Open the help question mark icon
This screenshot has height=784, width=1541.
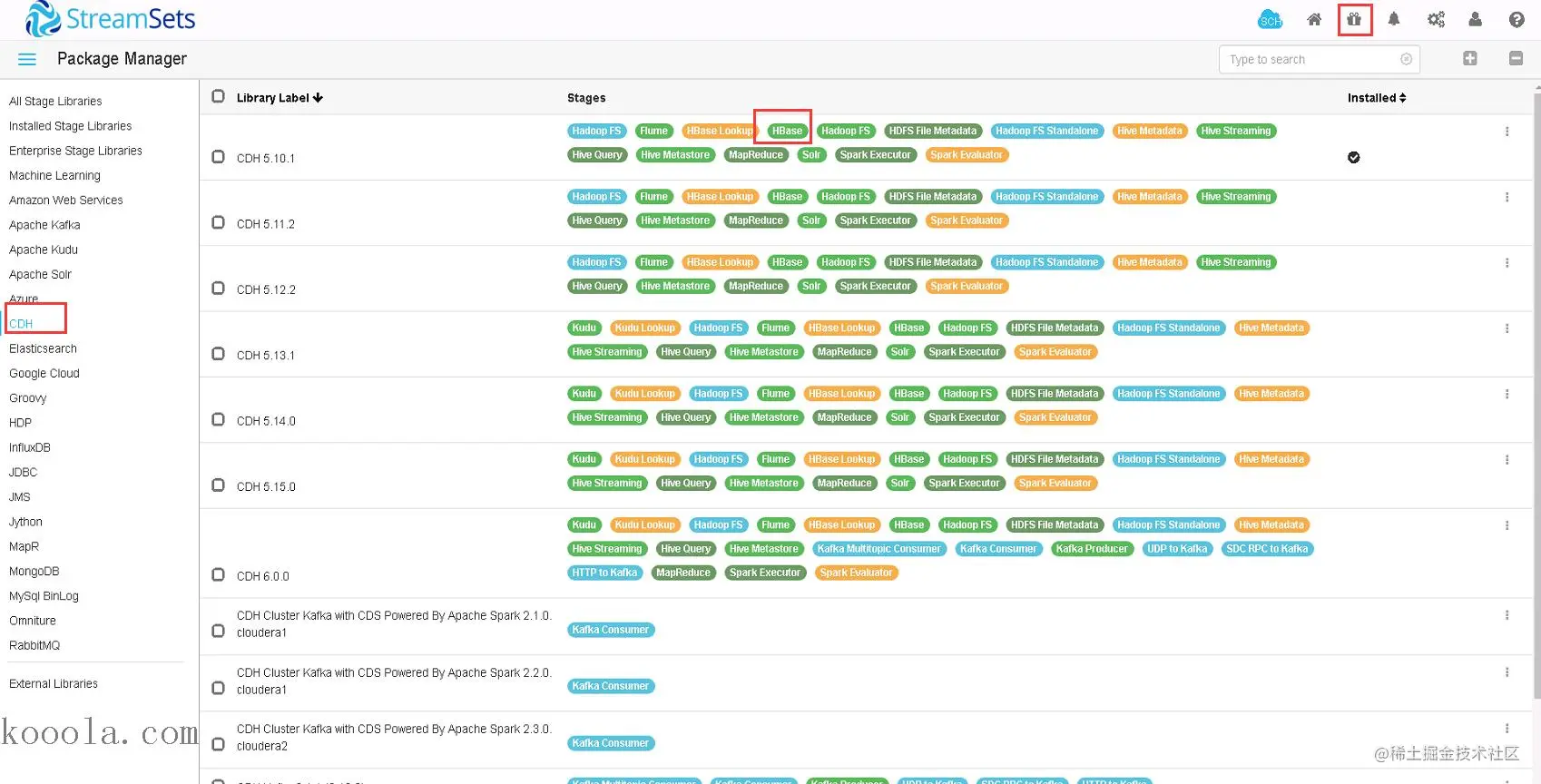pos(1516,19)
